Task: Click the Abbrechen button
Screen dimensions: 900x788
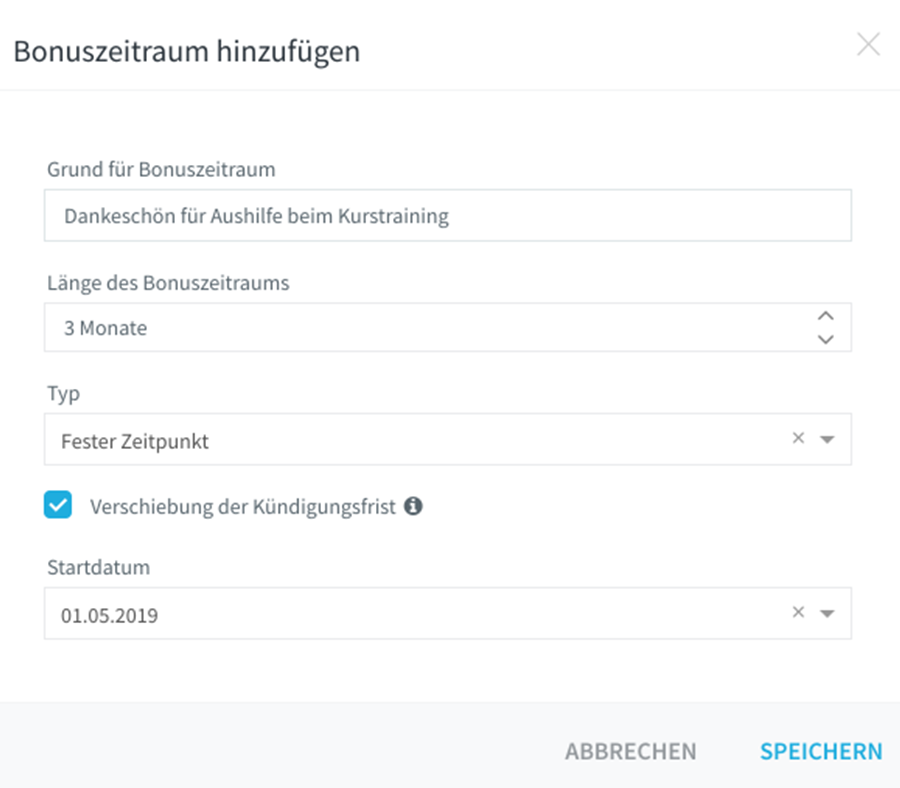Action: tap(630, 751)
